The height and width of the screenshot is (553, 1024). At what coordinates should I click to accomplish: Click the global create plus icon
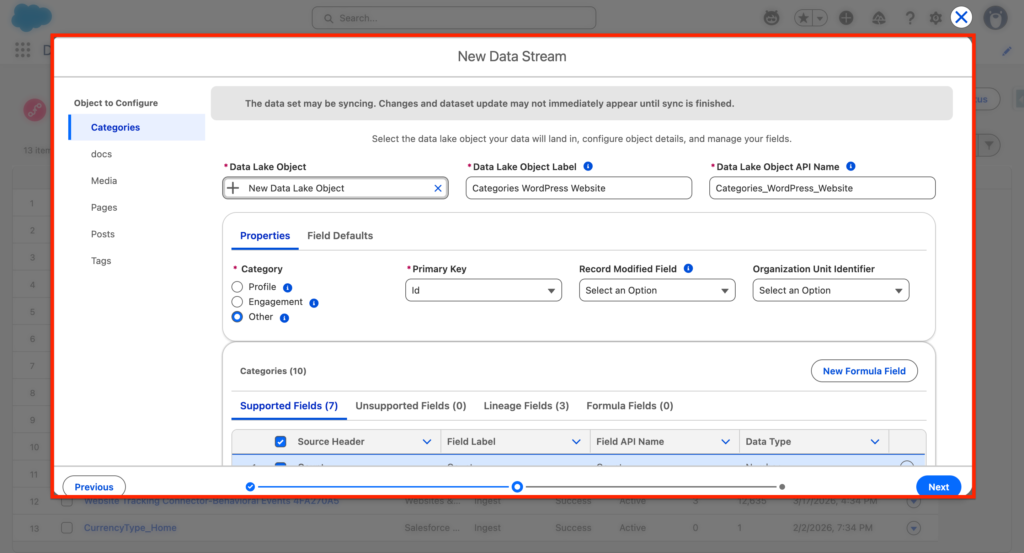[x=847, y=18]
